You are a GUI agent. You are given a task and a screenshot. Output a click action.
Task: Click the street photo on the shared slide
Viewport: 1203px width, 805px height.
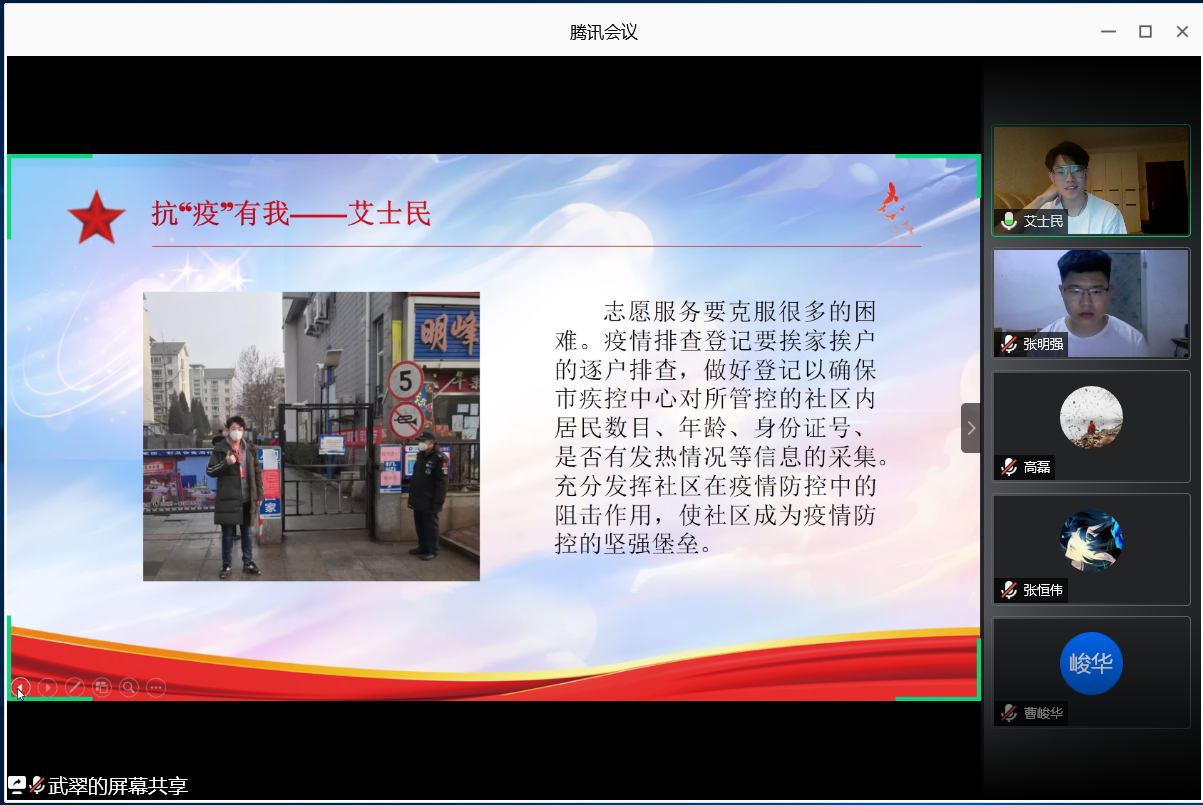click(x=311, y=436)
